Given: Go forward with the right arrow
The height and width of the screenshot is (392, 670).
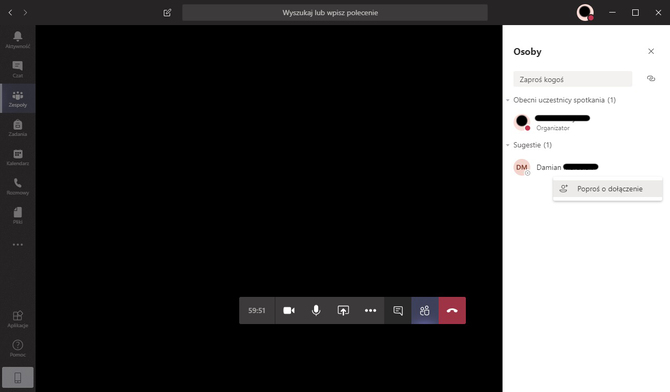Looking at the screenshot, I should click(x=25, y=13).
